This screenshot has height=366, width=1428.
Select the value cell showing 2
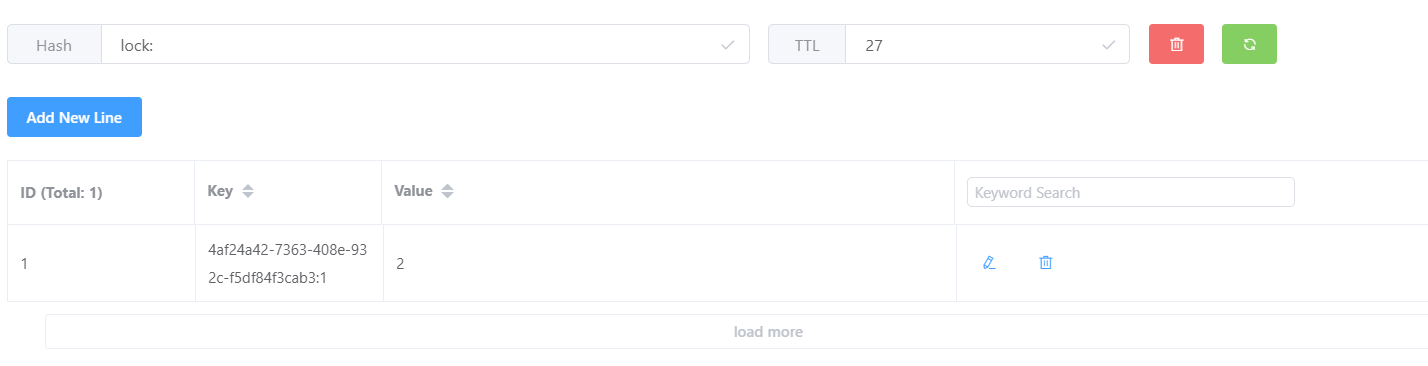click(669, 263)
